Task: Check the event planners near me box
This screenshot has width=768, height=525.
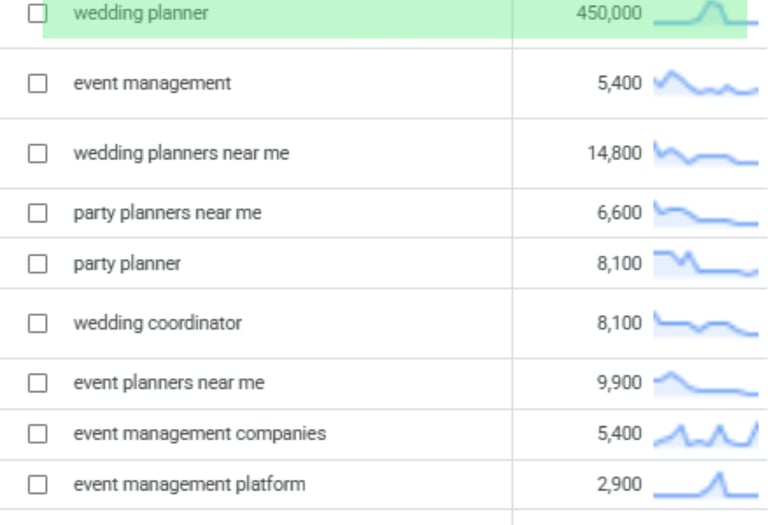Action: (x=38, y=383)
